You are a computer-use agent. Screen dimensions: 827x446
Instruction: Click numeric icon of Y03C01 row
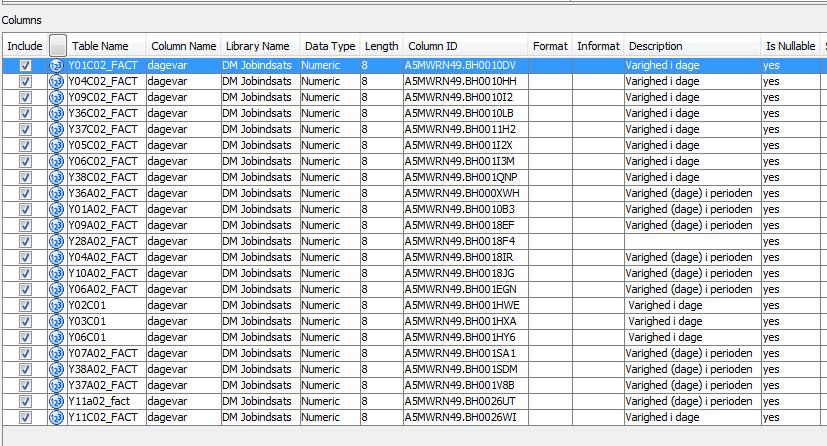(56, 322)
